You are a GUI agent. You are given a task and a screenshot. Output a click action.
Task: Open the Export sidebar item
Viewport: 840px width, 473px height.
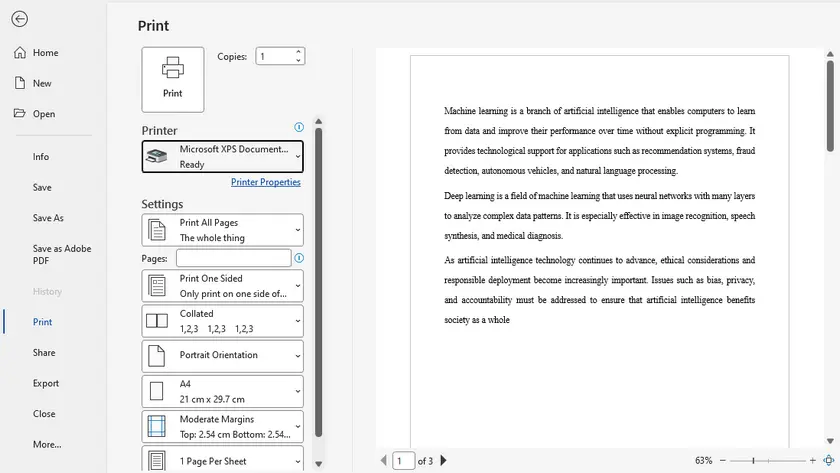tap(46, 383)
